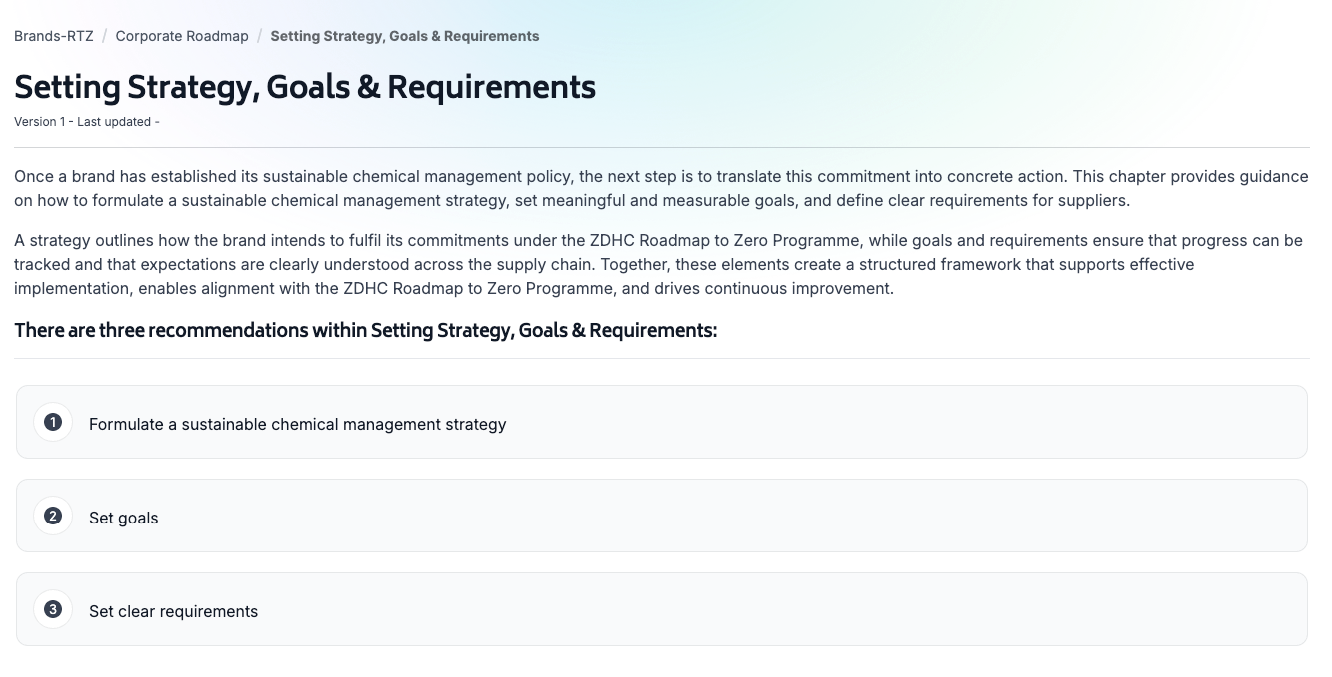Click empty right side of first recommendation card
1332x677 pixels.
(1000, 422)
